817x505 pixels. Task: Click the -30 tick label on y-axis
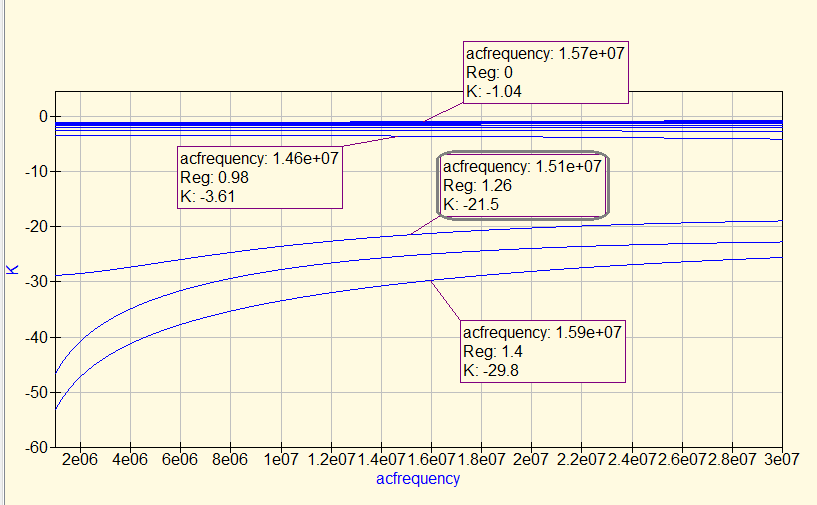pyautogui.click(x=37, y=282)
